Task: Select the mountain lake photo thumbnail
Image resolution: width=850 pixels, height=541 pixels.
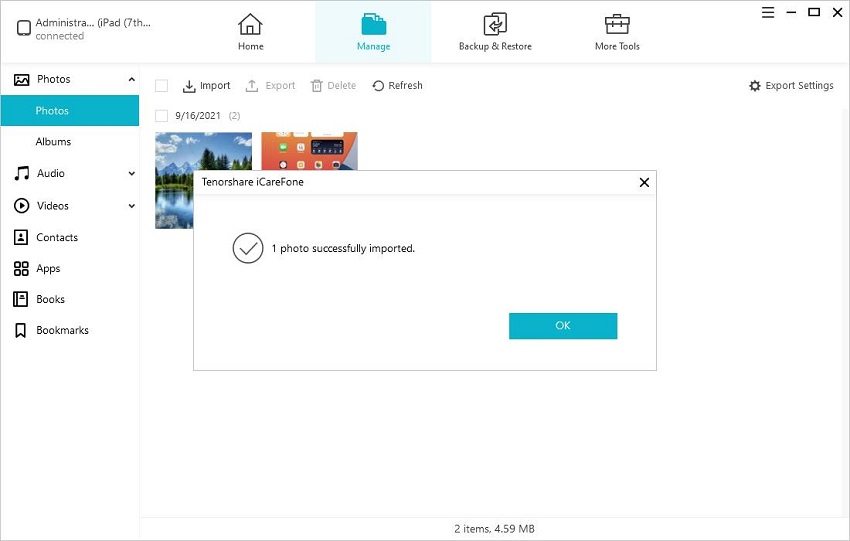Action: (x=203, y=181)
